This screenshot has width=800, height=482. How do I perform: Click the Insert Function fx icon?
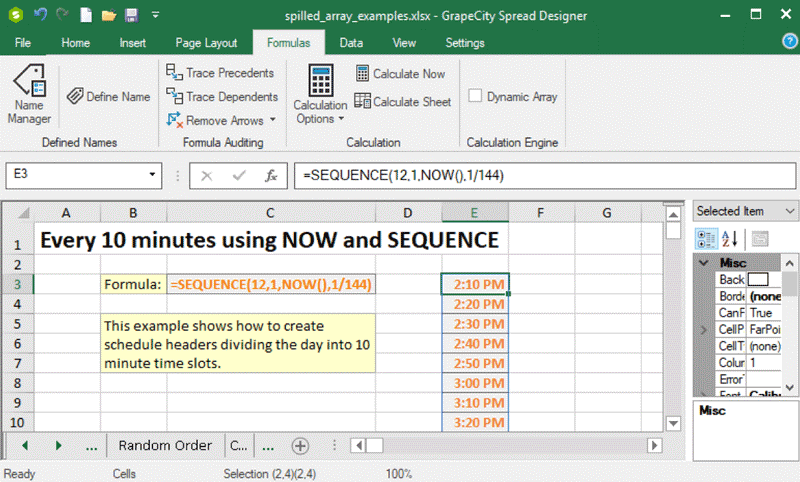click(270, 175)
